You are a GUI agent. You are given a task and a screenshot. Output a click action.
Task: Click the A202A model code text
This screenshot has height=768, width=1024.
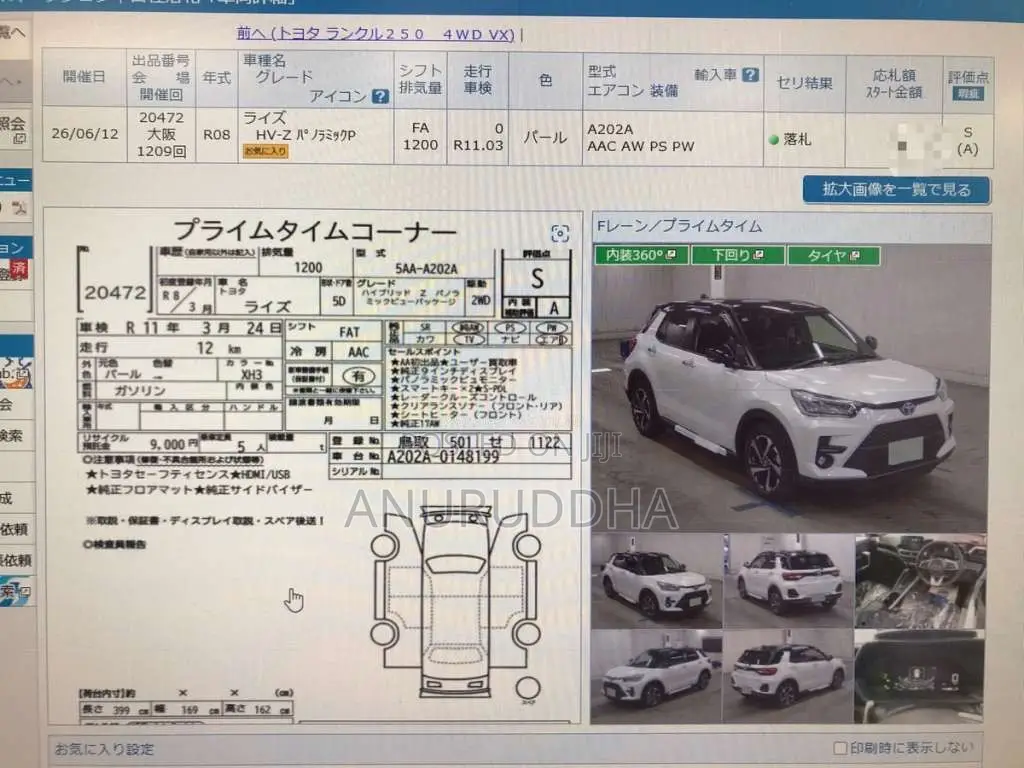pyautogui.click(x=610, y=129)
